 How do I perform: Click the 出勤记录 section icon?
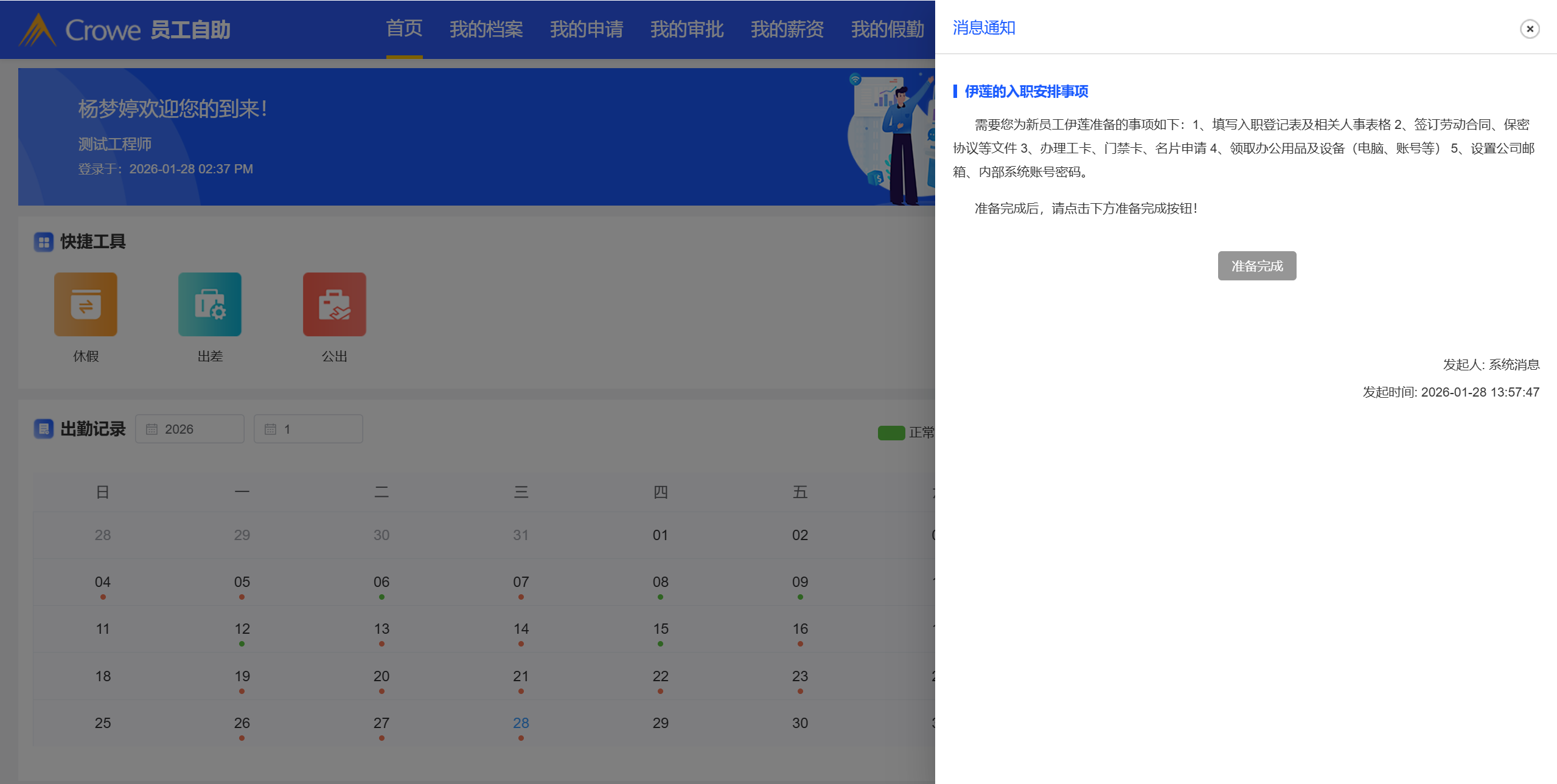point(44,429)
